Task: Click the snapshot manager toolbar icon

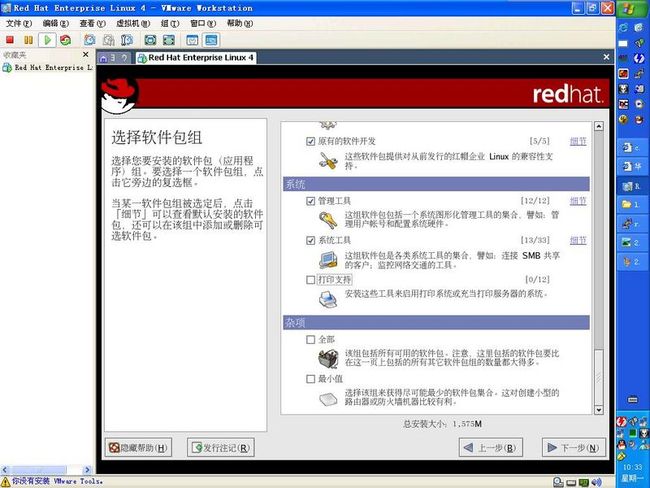Action: 126,40
